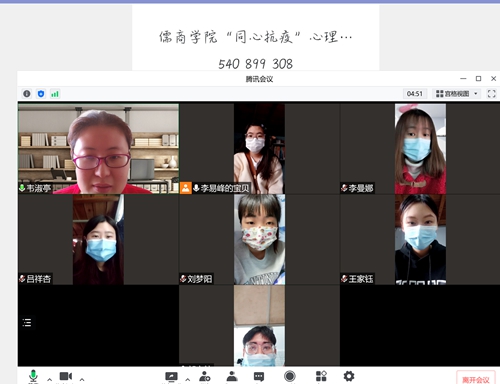Open the settings gear icon
500x384 pixels.
pyautogui.click(x=349, y=376)
